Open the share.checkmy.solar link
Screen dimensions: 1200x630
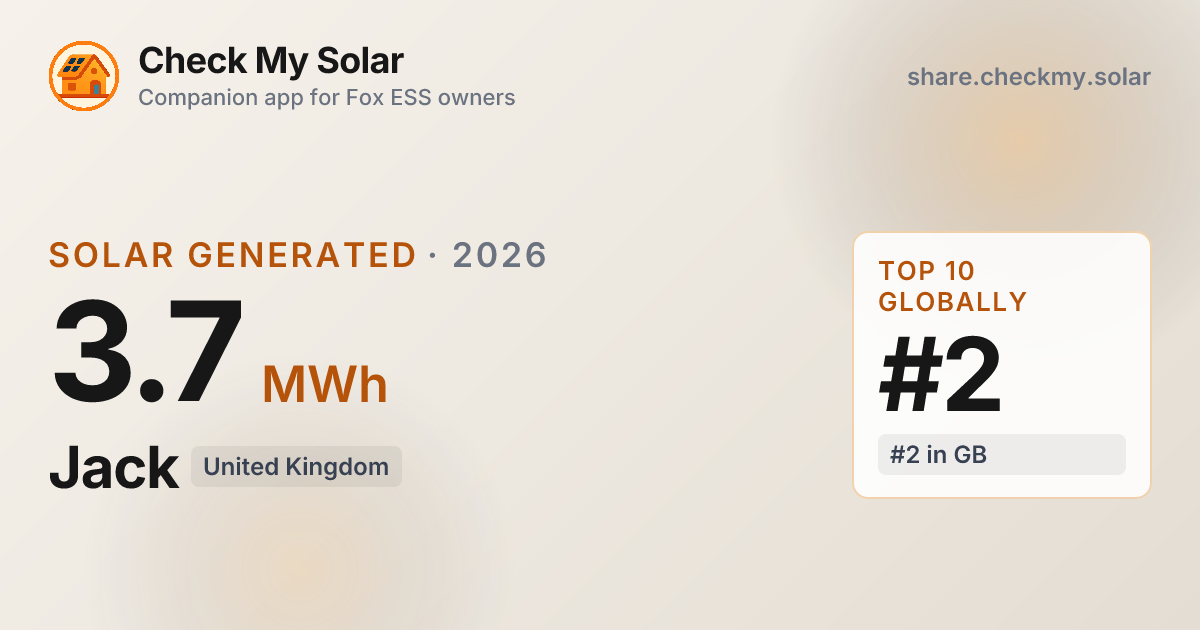1028,77
